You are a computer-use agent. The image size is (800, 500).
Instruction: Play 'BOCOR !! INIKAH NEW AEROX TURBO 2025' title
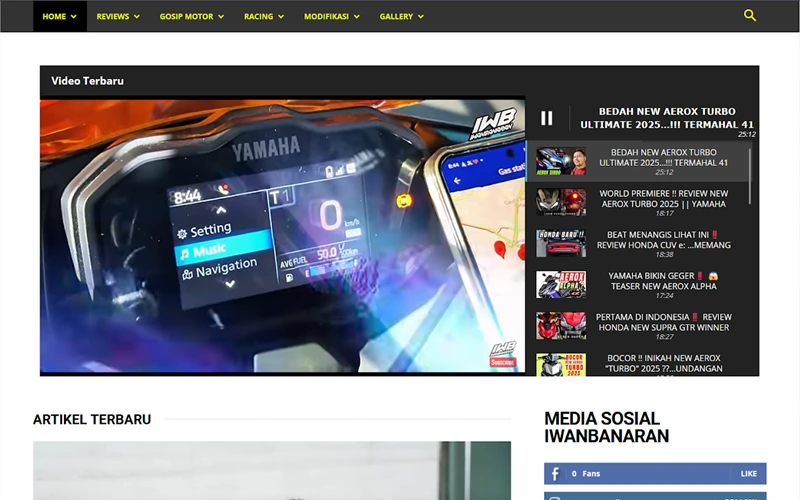[x=664, y=363]
